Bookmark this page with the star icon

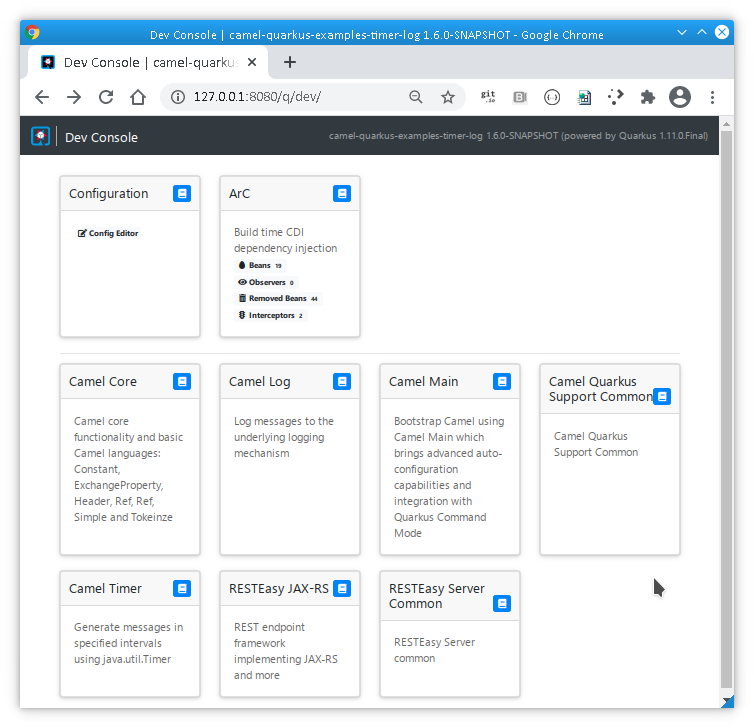pyautogui.click(x=448, y=97)
